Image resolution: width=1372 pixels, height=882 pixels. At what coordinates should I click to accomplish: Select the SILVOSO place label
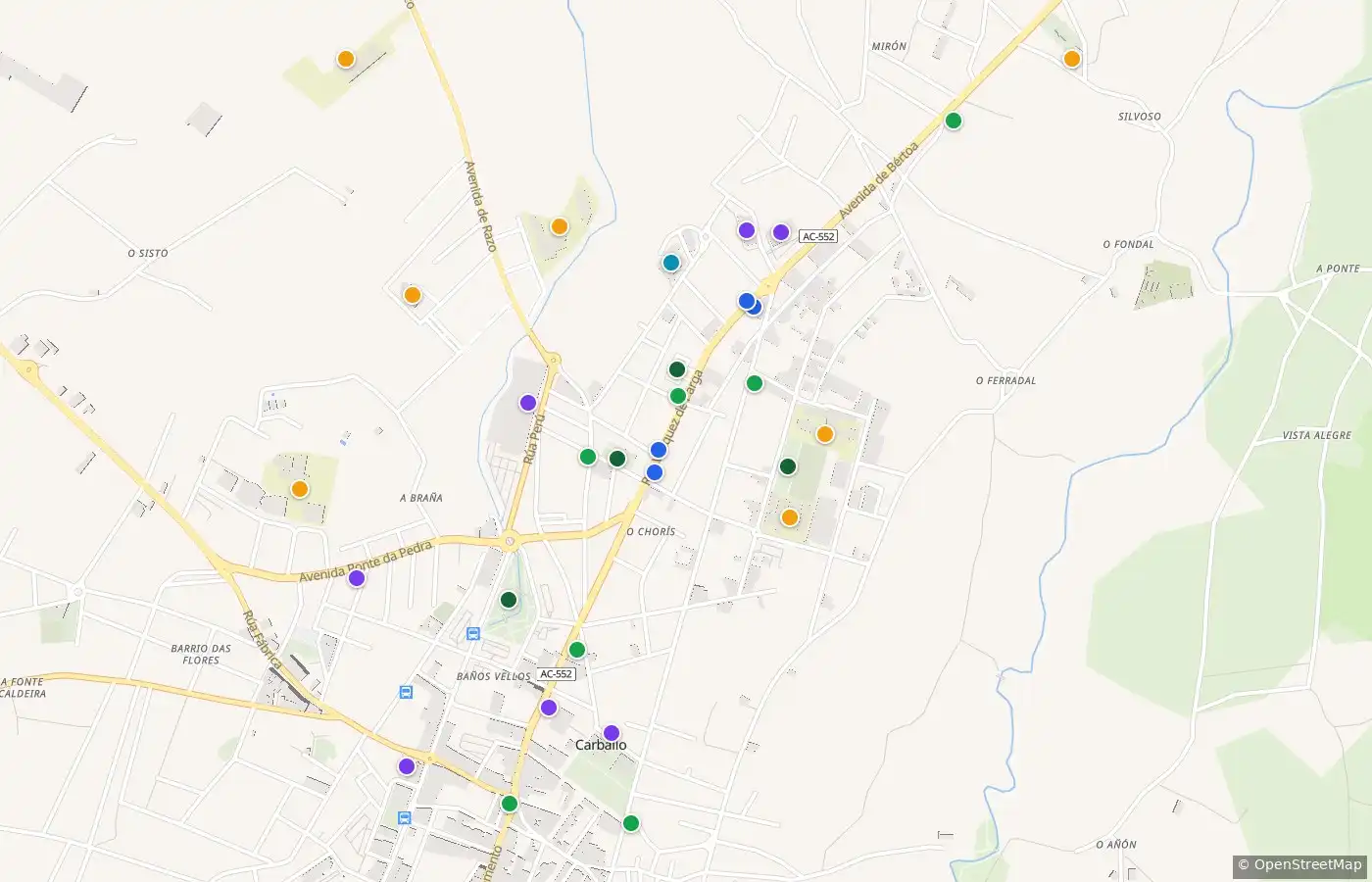pos(1140,117)
